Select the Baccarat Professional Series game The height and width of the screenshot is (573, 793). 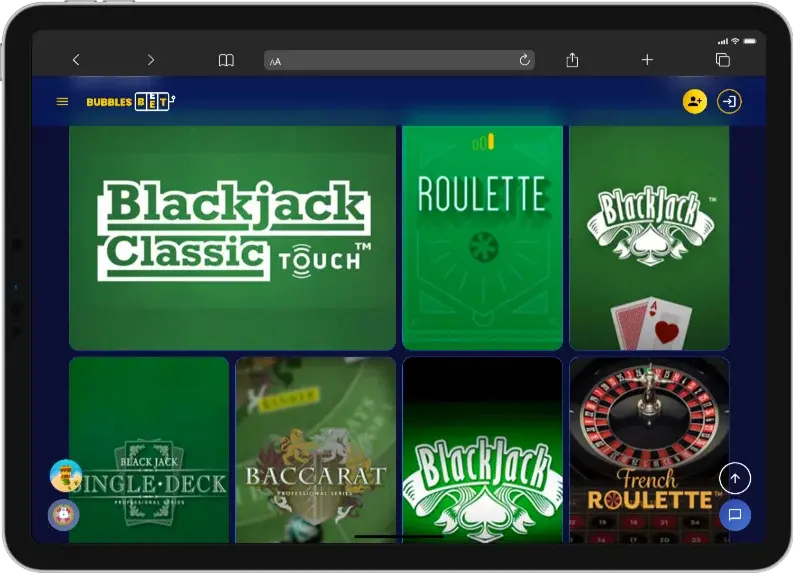click(x=315, y=450)
